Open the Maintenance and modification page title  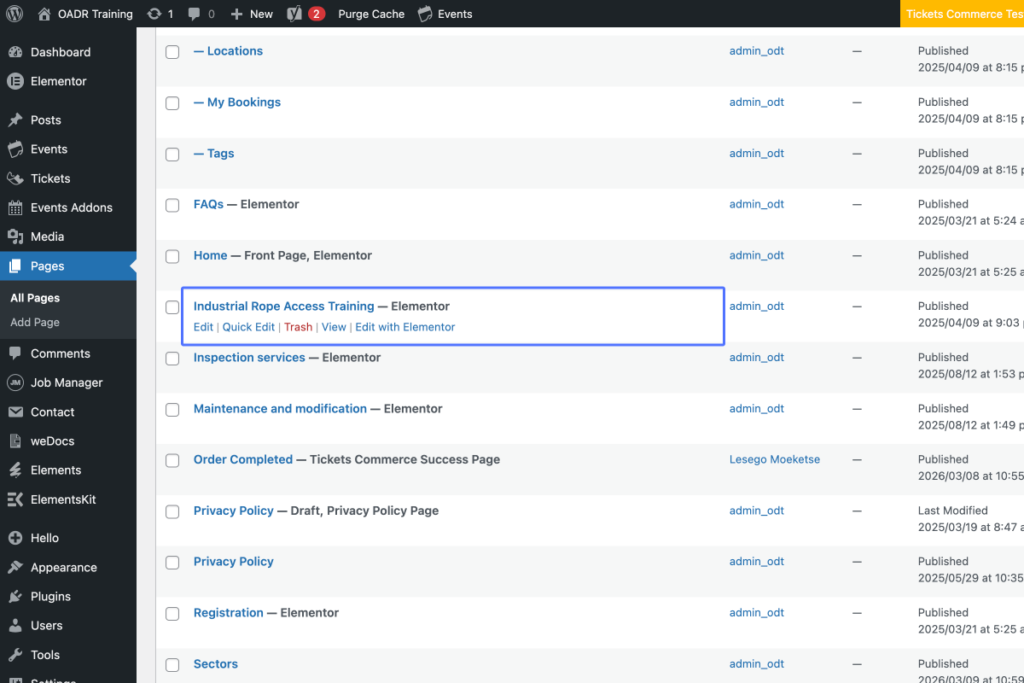280,409
